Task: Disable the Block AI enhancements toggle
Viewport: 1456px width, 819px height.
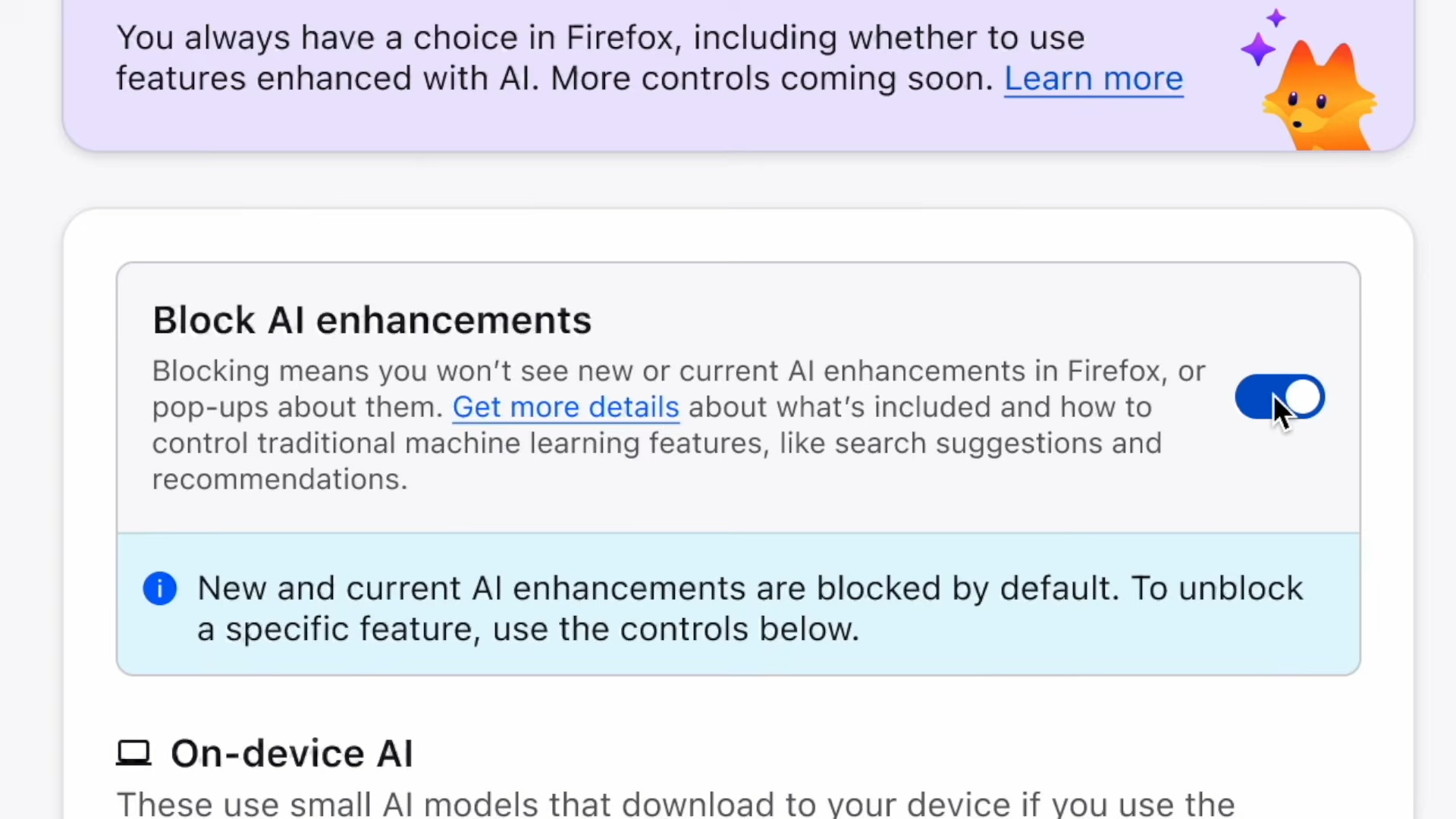Action: (1280, 397)
